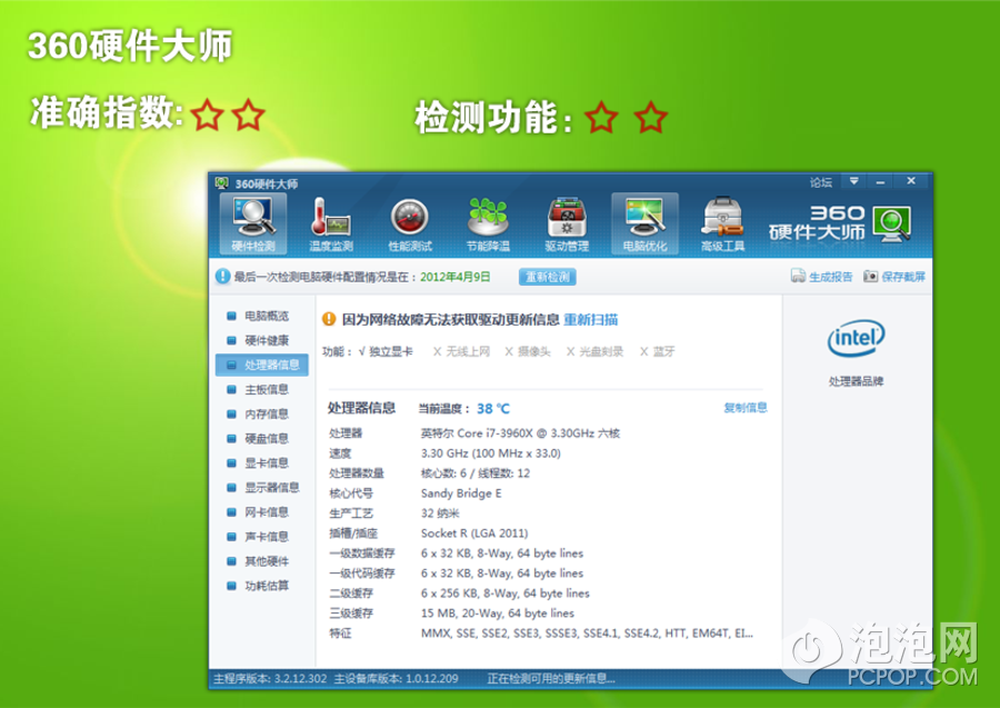Open the 驱动管理 driver management icon
This screenshot has height=708, width=1000.
coord(566,224)
